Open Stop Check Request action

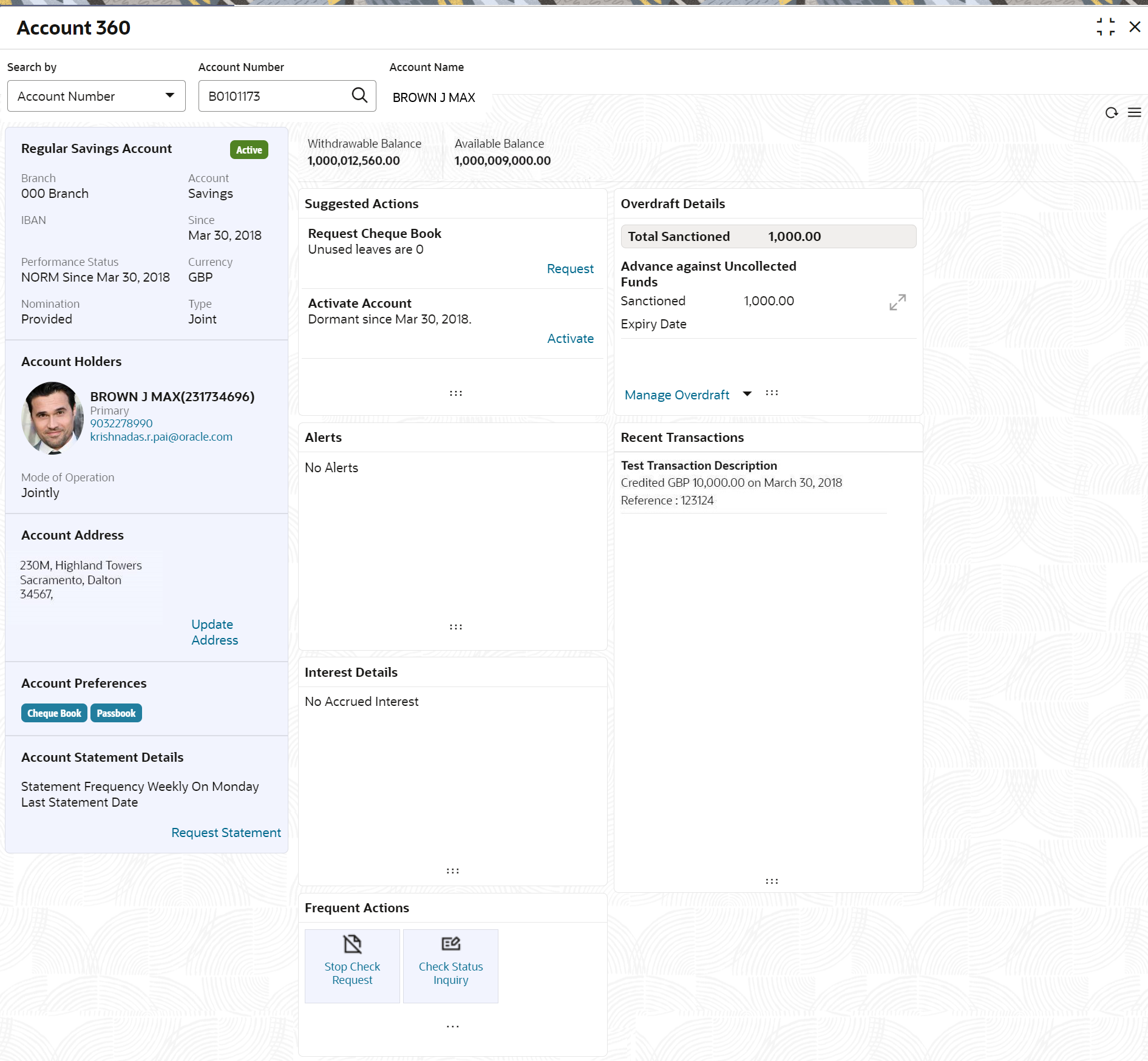pos(352,966)
